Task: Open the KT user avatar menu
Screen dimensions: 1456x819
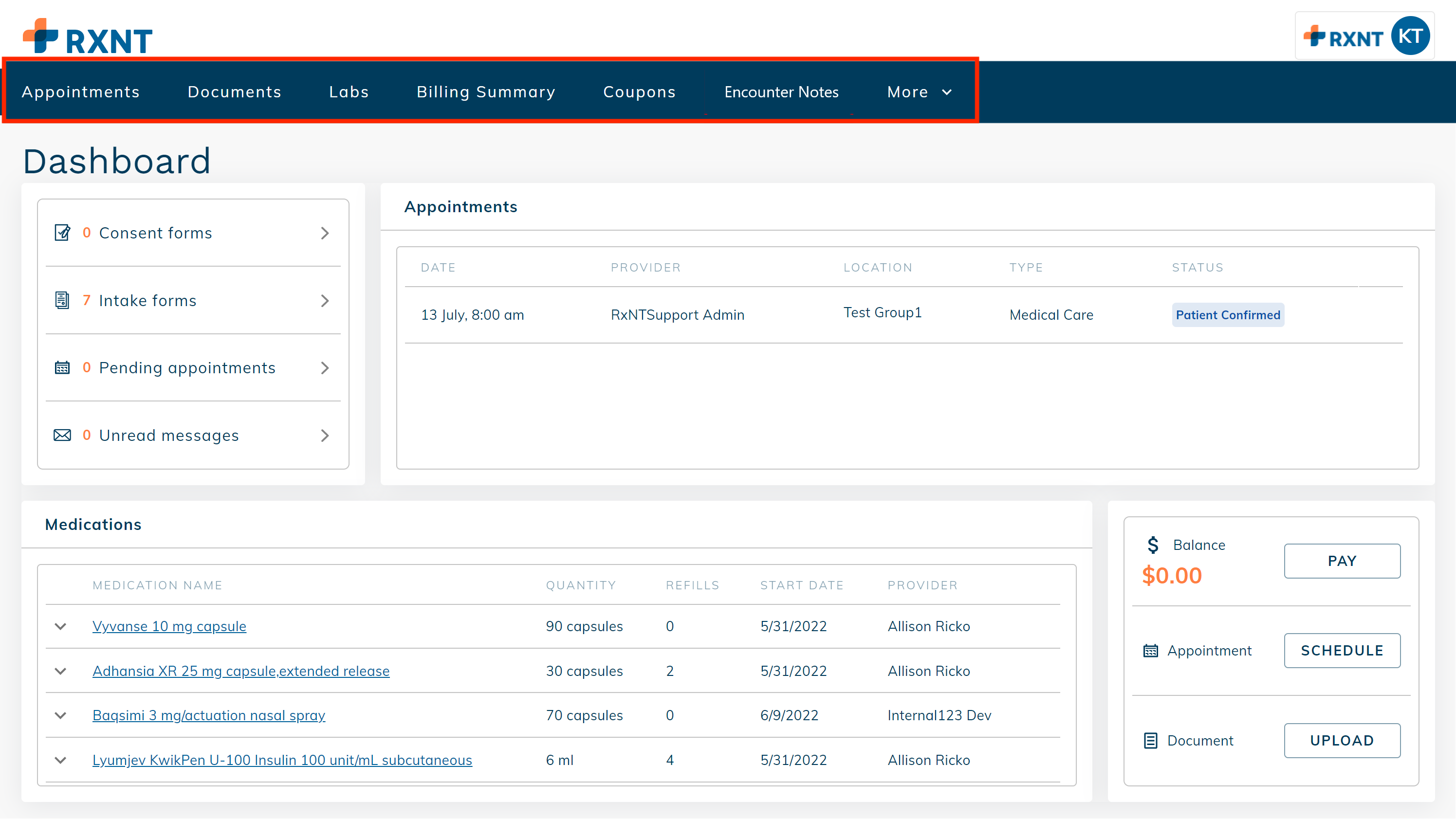Action: click(x=1411, y=36)
